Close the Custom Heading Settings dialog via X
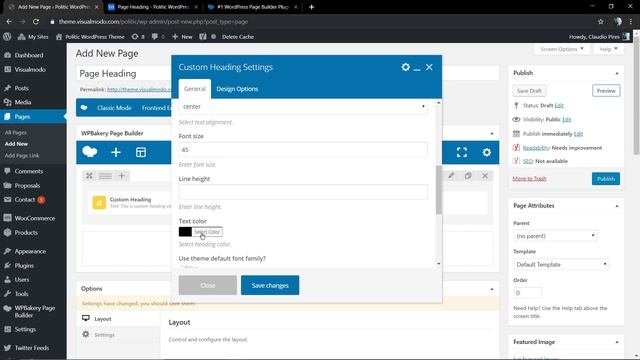640x360 pixels. [429, 67]
